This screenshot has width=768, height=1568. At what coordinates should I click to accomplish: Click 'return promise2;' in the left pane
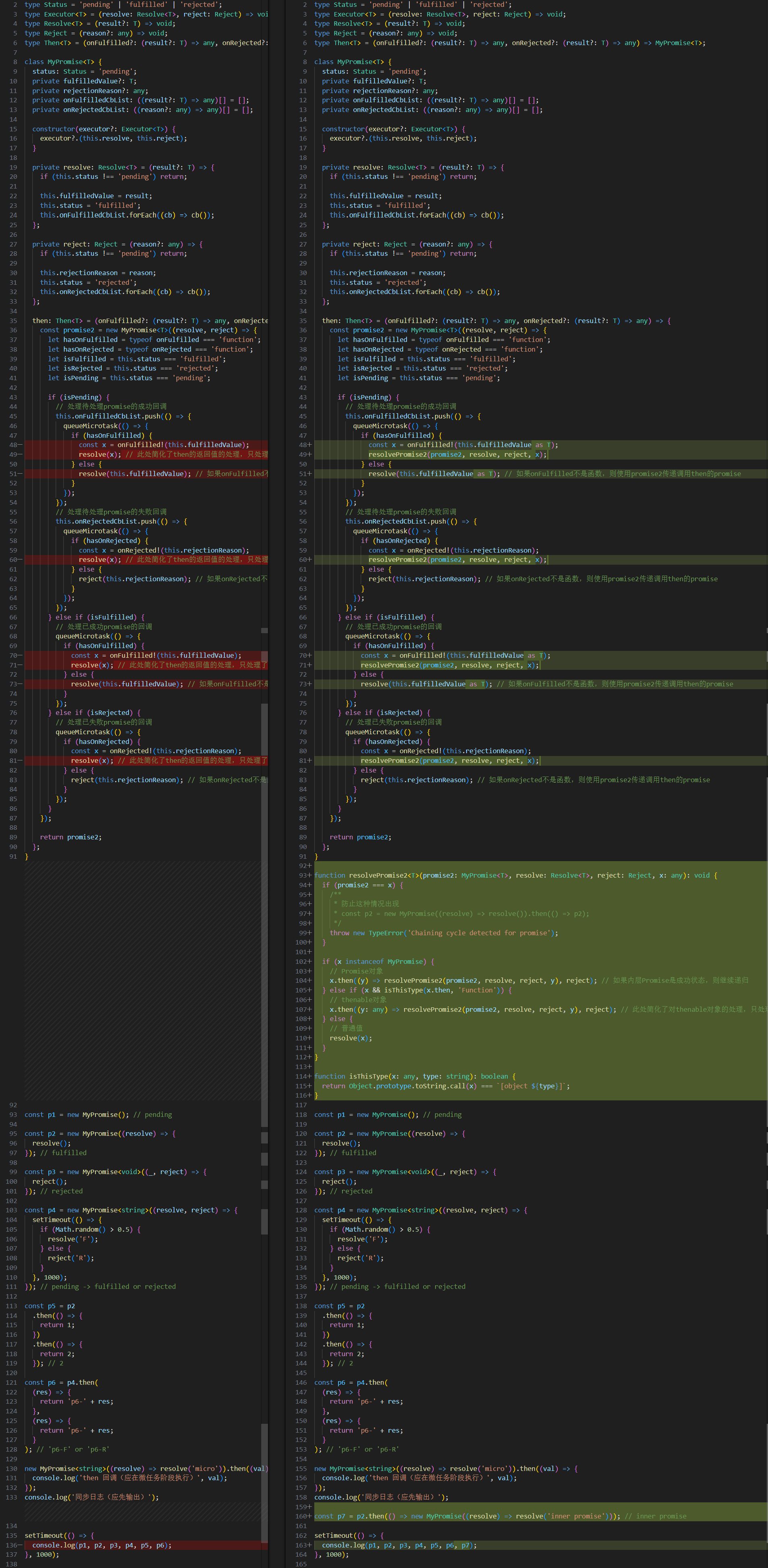click(71, 837)
